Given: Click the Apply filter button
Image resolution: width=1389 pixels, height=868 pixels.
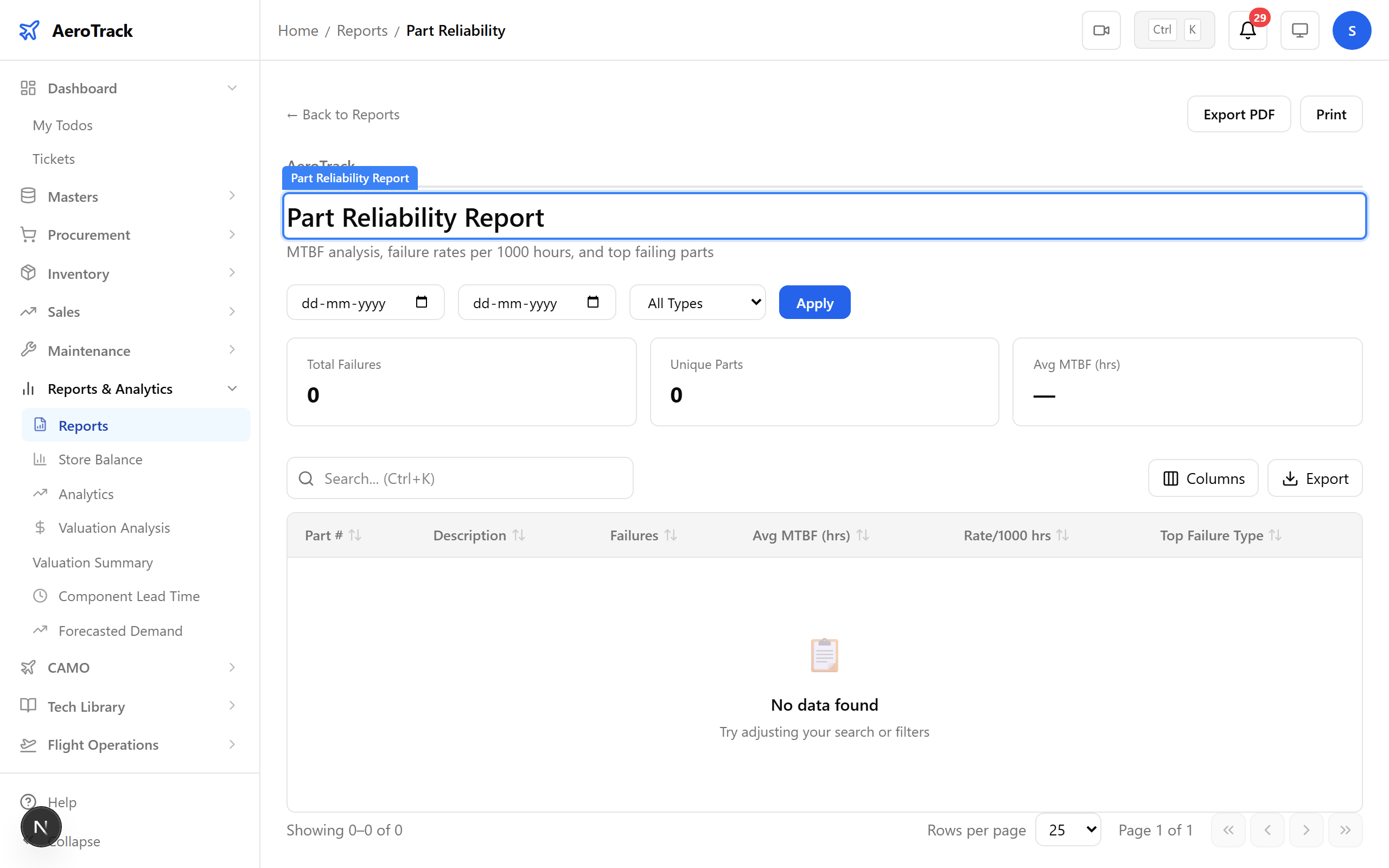Looking at the screenshot, I should 814,302.
